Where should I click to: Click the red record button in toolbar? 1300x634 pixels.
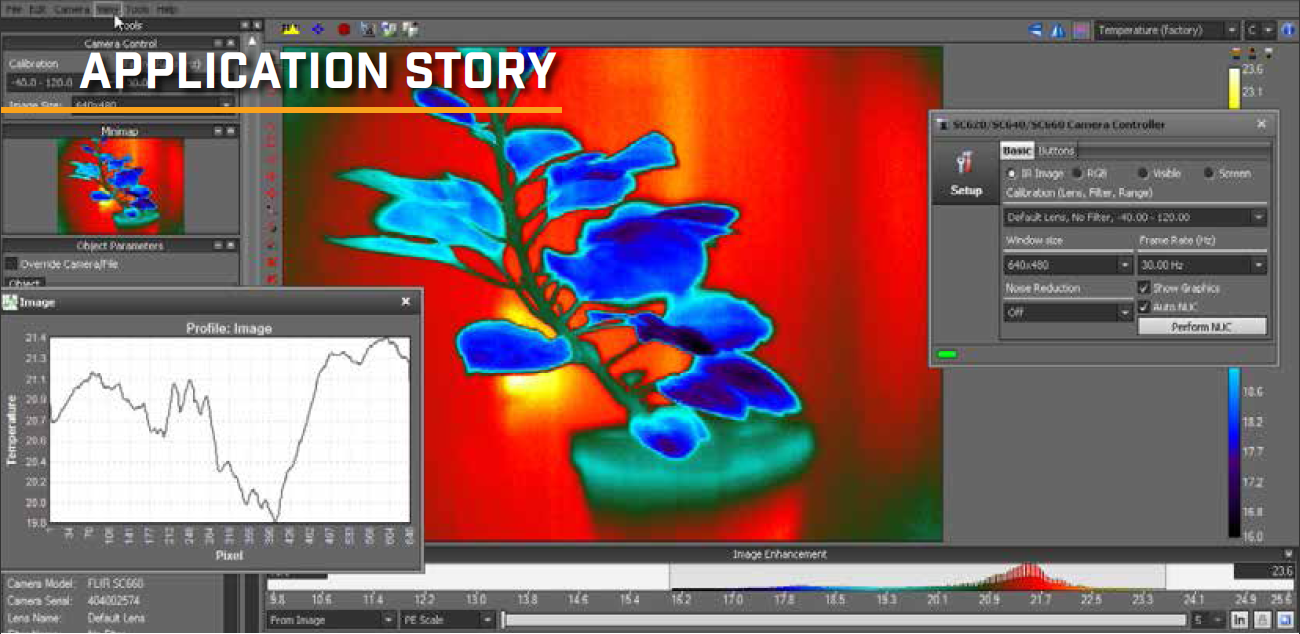tap(344, 30)
